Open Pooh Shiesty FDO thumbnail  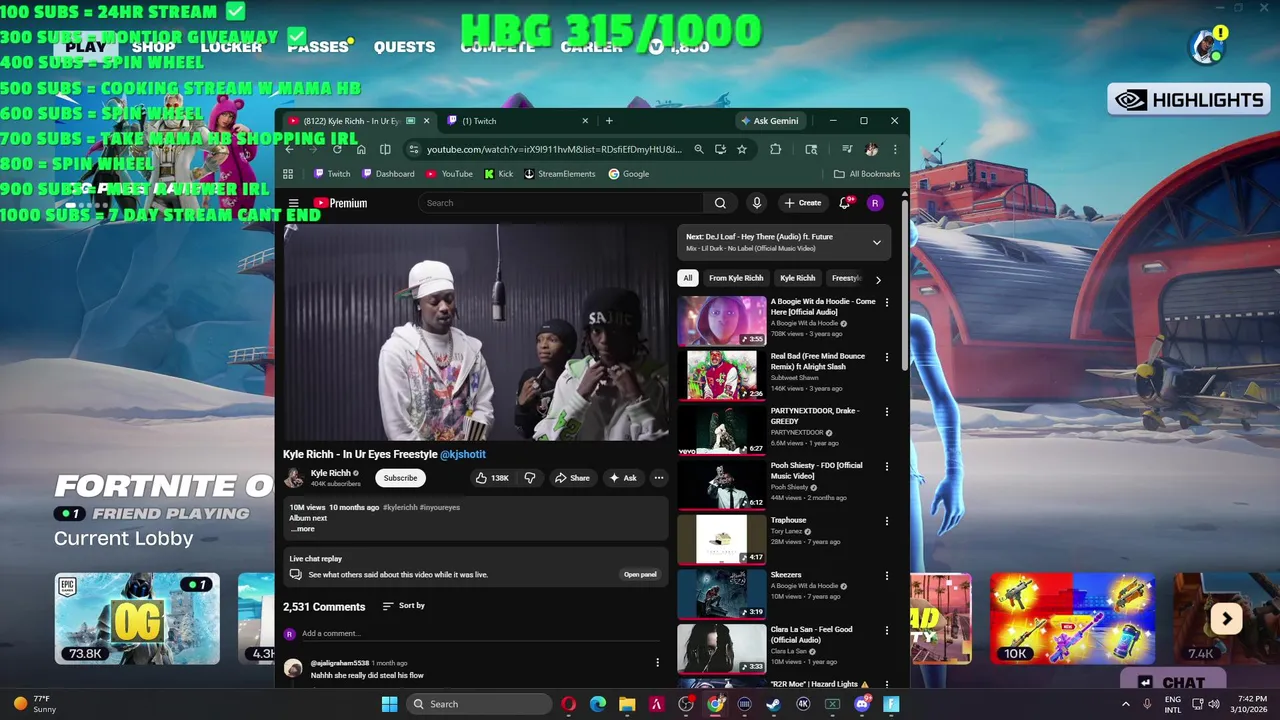[722, 485]
